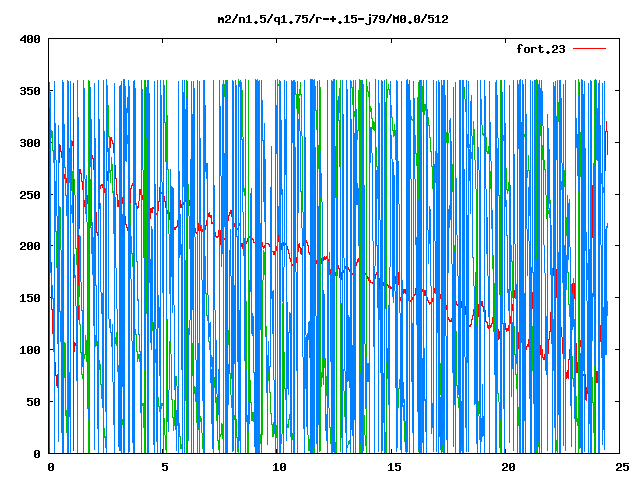Click the x-axis label 25
Viewport: 640px width, 480px height.
[x=622, y=467]
